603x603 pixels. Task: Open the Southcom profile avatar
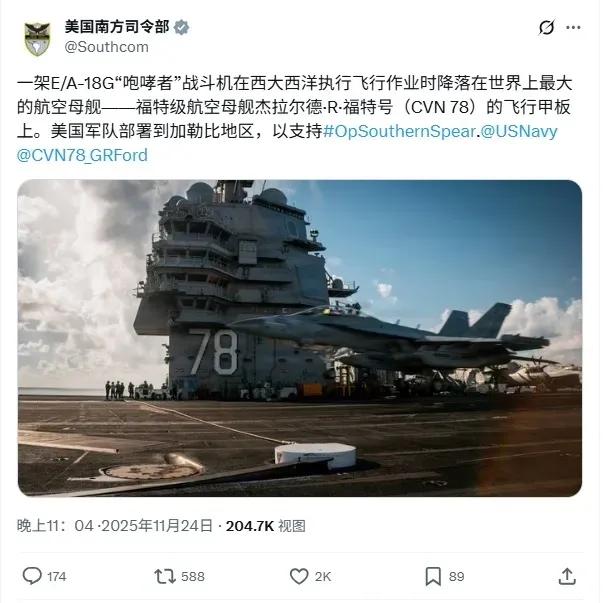point(37,38)
